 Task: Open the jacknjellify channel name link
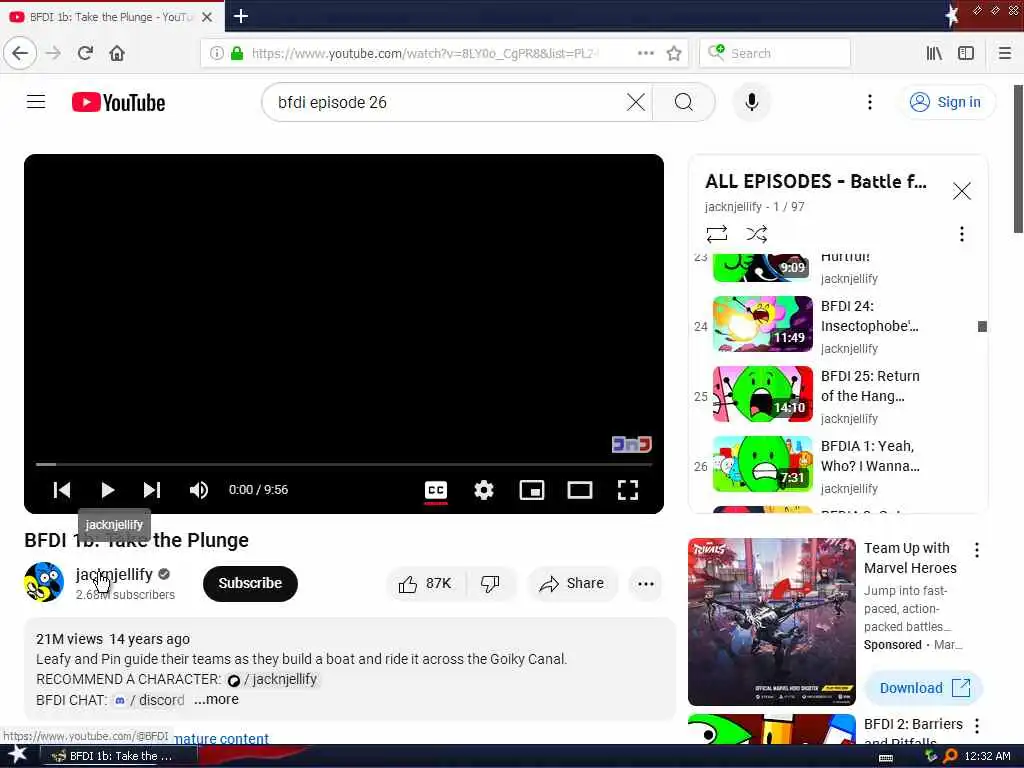(114, 574)
